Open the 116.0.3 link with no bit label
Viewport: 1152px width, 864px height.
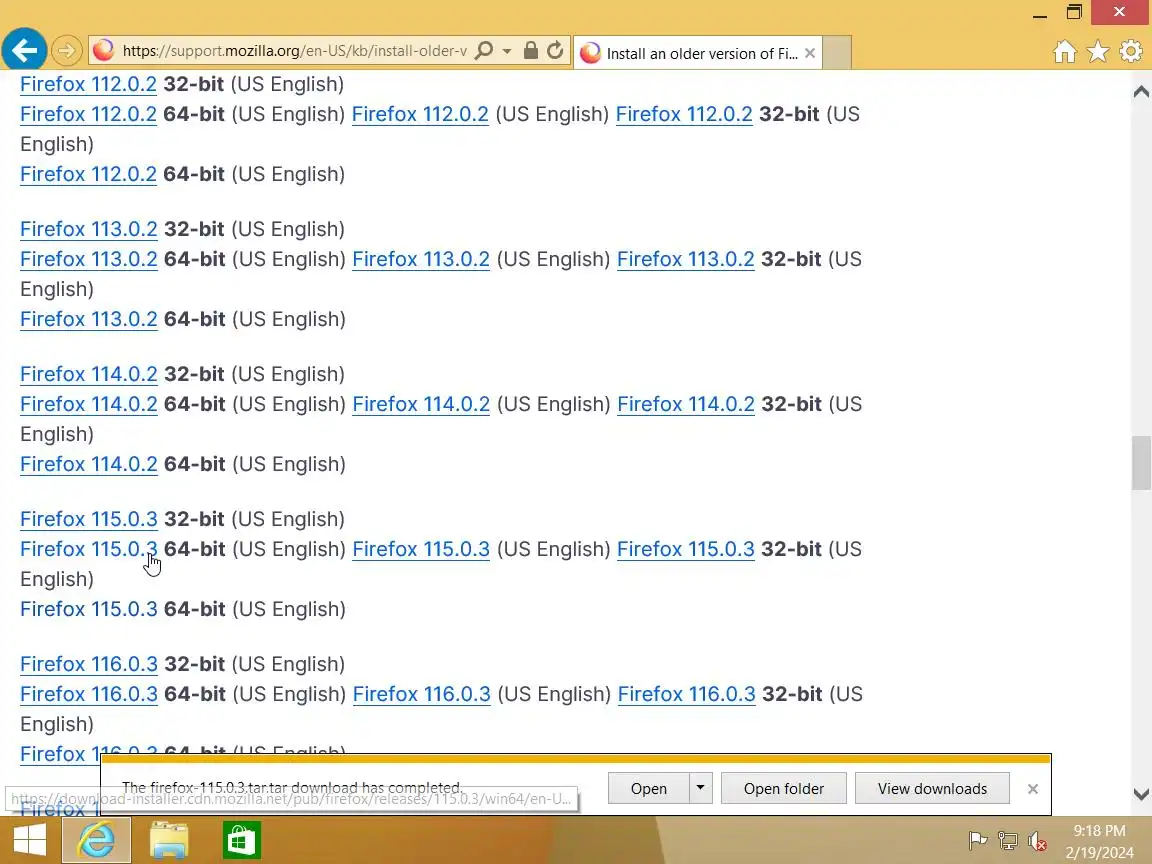pos(422,694)
